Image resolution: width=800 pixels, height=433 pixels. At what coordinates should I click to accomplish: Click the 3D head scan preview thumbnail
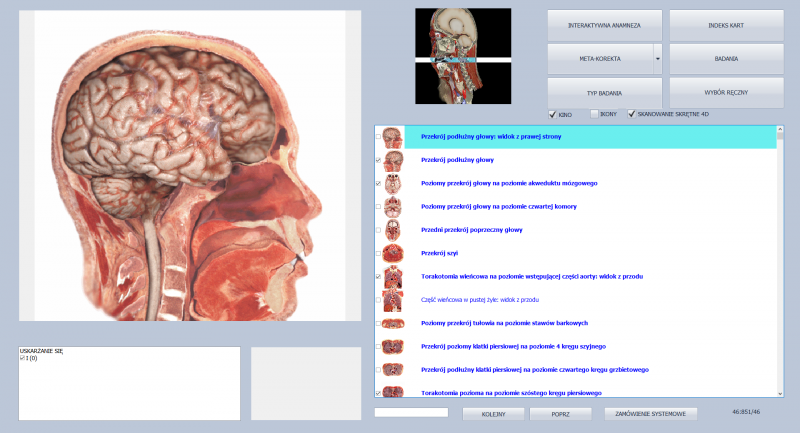[x=463, y=56]
